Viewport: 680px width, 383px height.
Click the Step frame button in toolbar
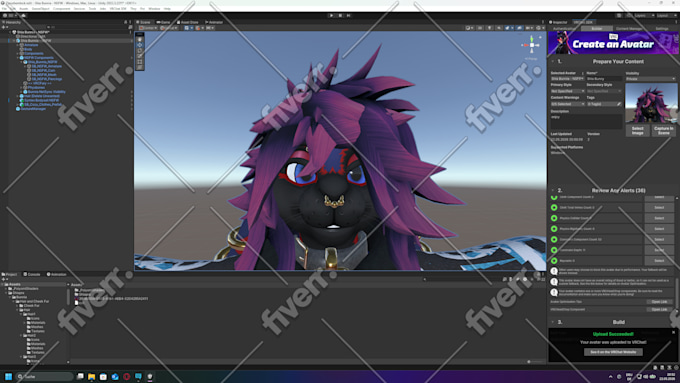tap(349, 16)
